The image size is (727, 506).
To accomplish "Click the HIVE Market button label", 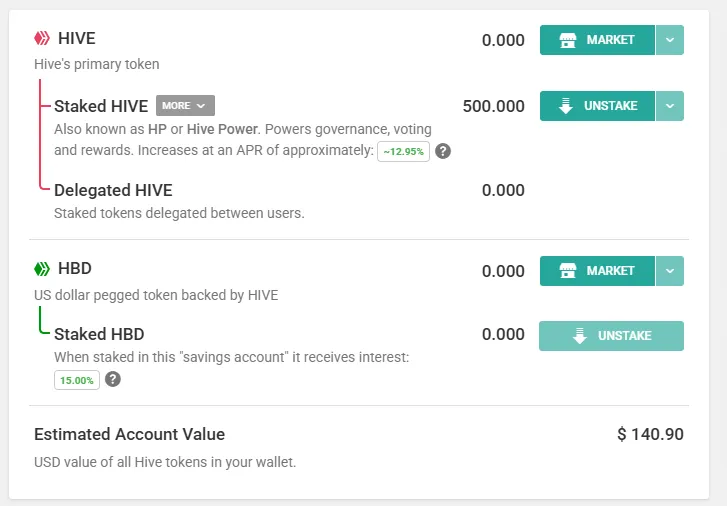I will click(610, 40).
